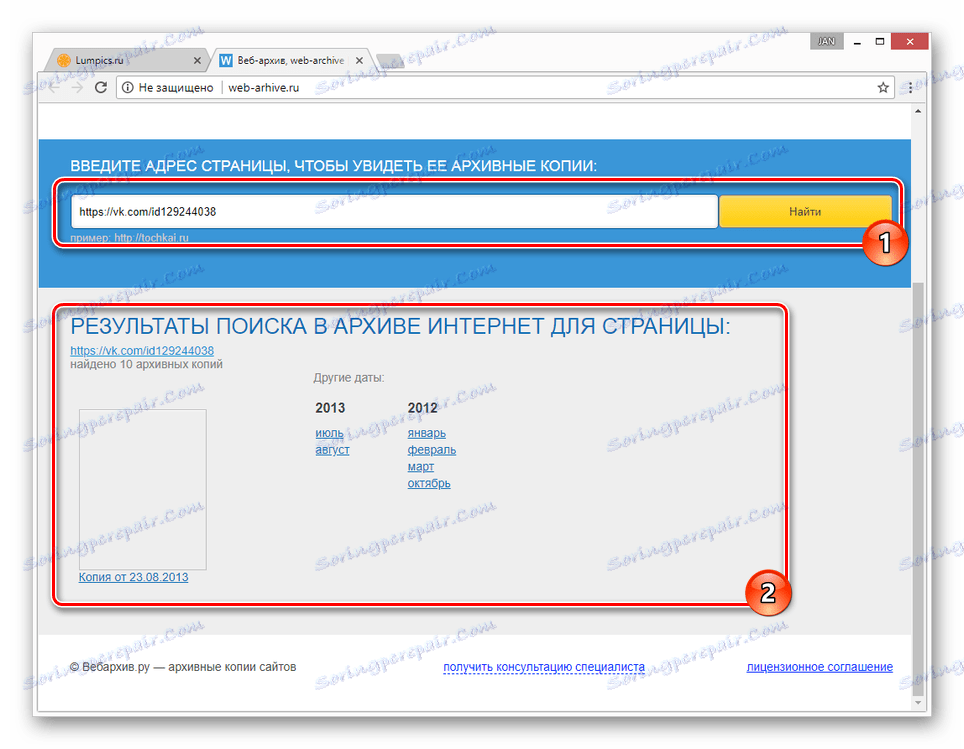
Task: Open the 2012 октябрь archive link
Action: click(429, 483)
